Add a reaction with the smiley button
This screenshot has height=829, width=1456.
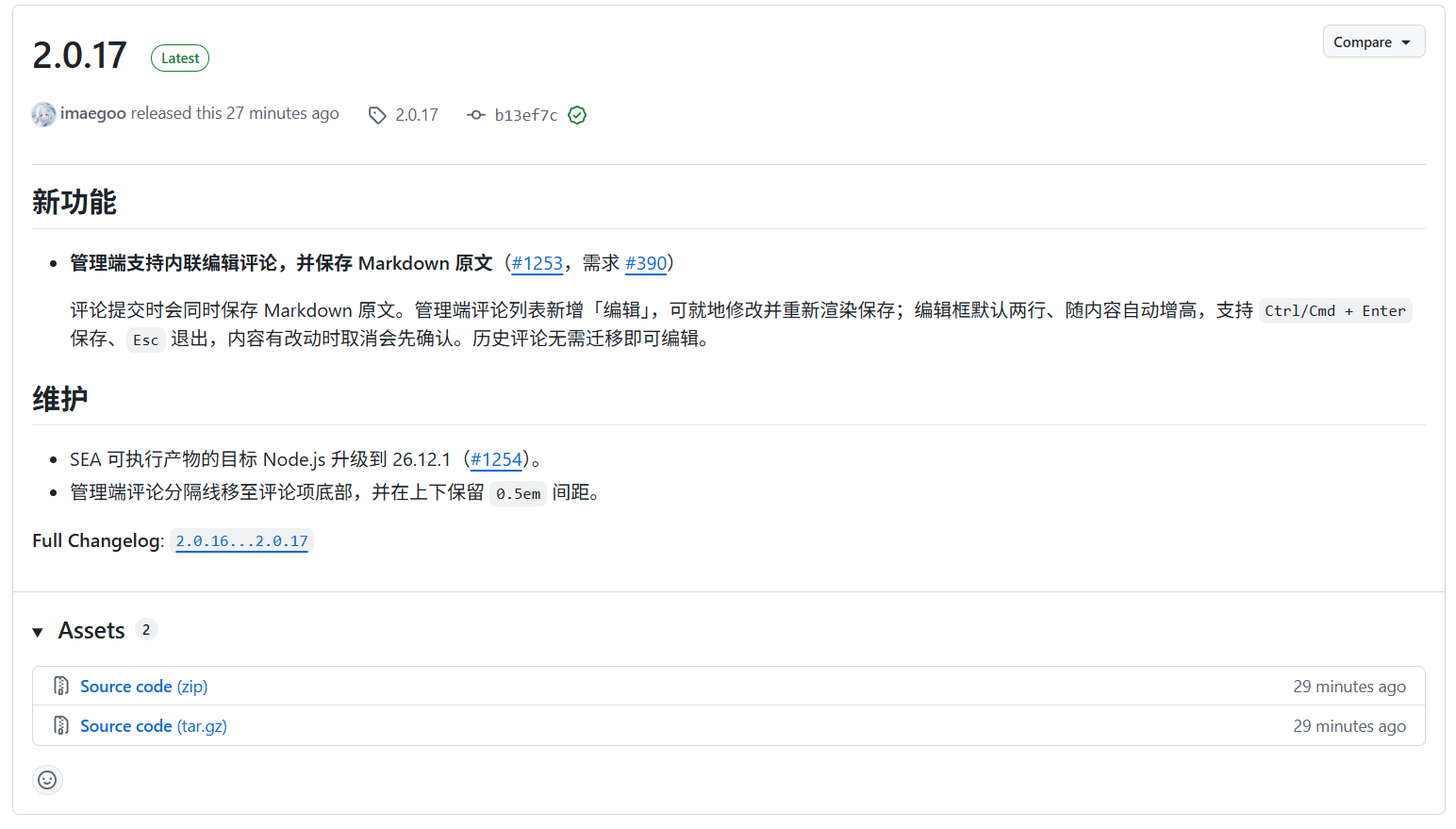pyautogui.click(x=47, y=780)
